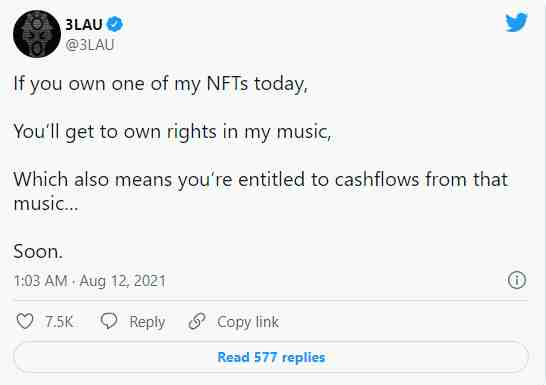Click the 7.5K like count

point(59,322)
